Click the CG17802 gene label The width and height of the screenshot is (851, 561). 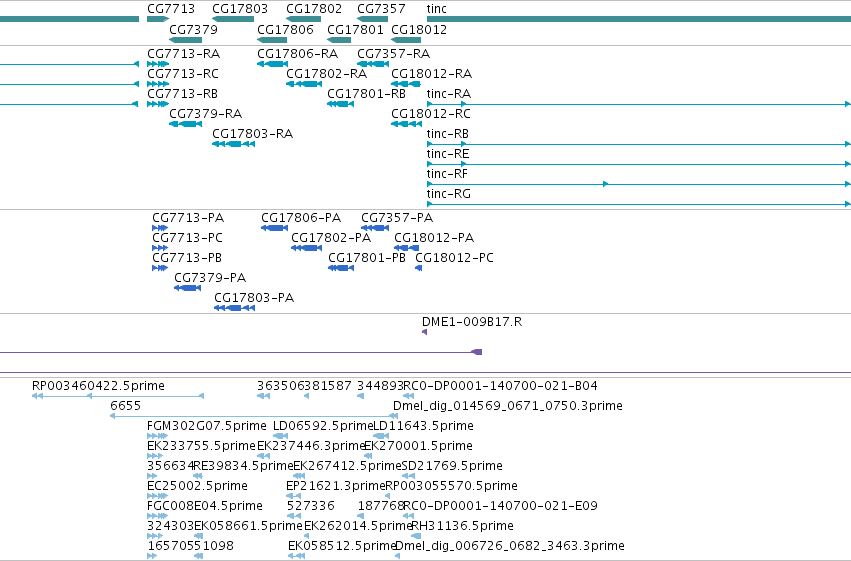click(314, 9)
